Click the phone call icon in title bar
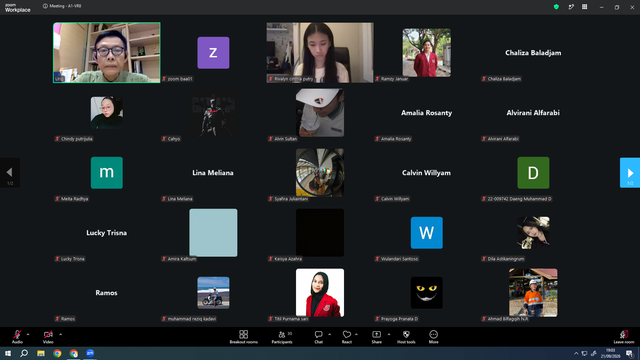 [x=571, y=7]
